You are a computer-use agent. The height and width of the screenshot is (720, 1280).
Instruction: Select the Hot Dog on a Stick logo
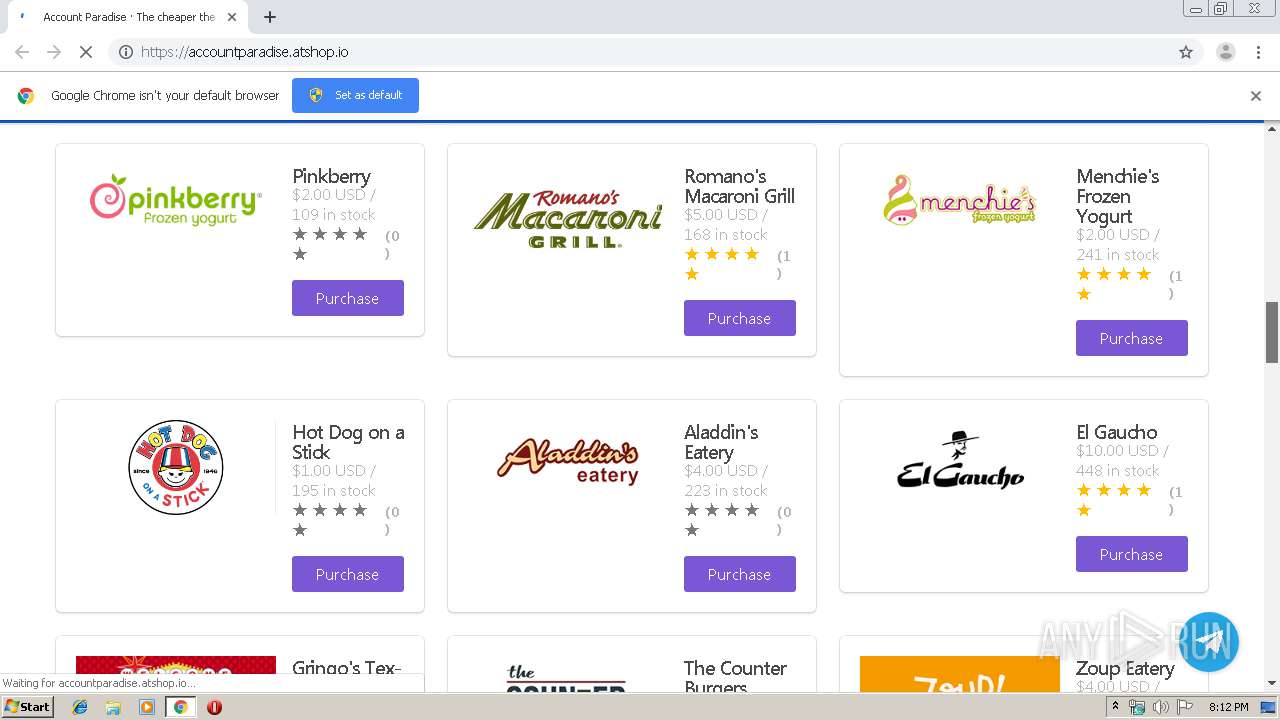[x=176, y=467]
